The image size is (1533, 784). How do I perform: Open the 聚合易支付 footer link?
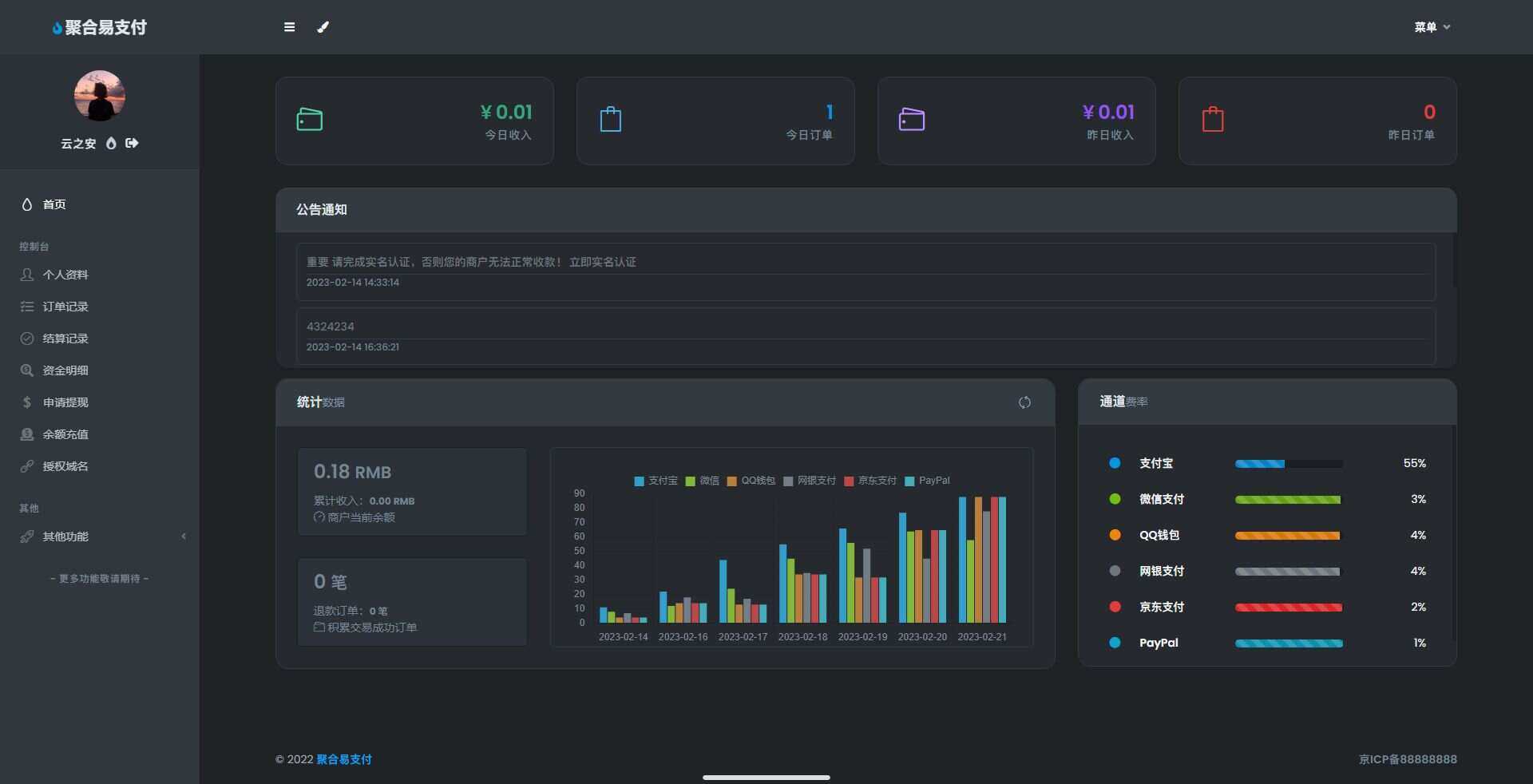tap(344, 759)
